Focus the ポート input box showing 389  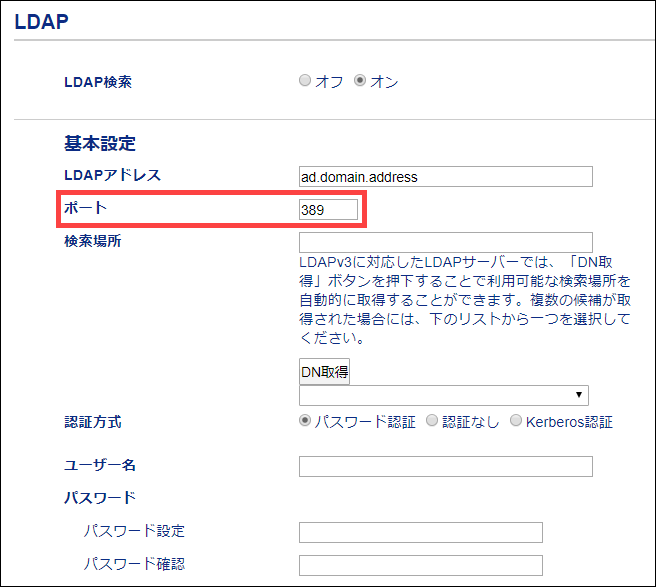click(328, 210)
